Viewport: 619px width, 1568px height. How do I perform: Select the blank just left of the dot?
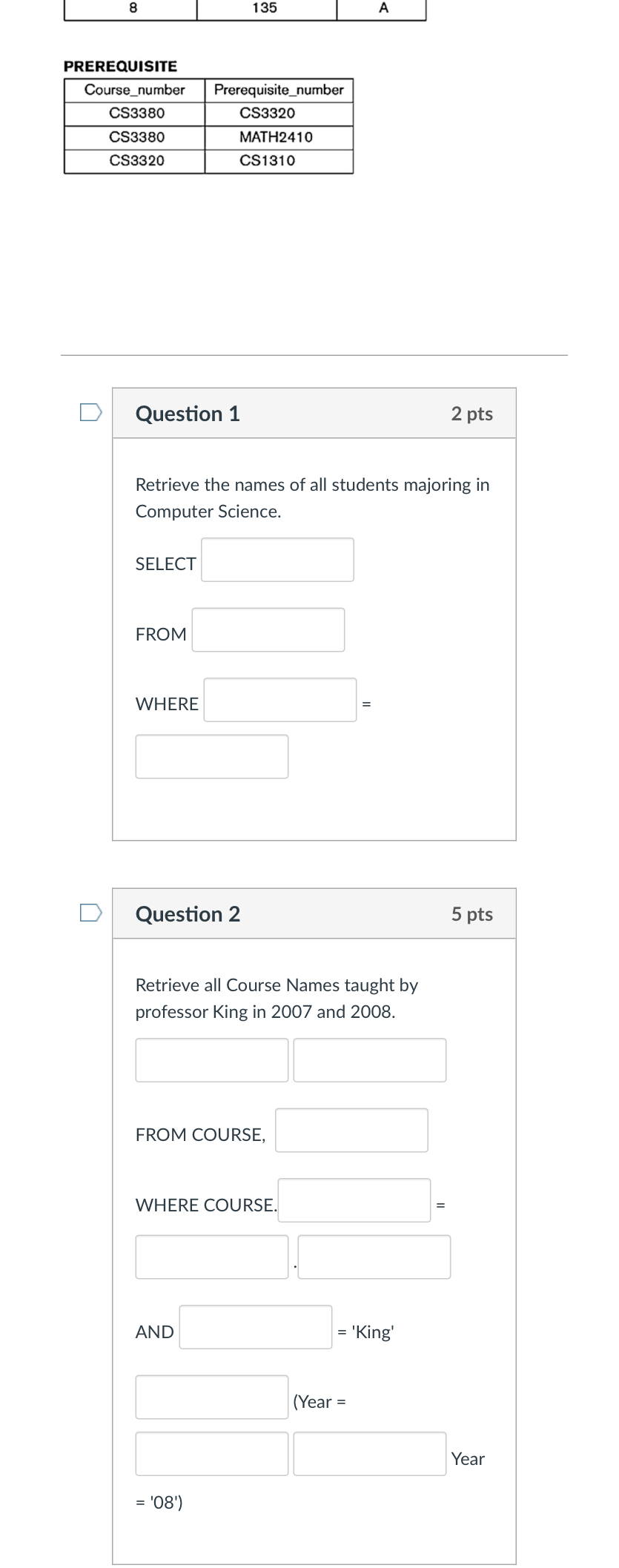[x=212, y=1257]
